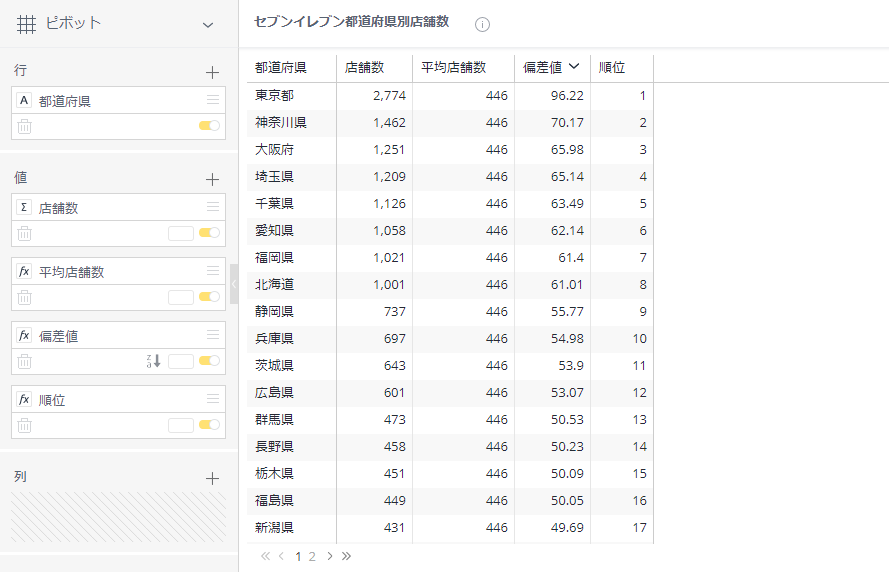
Task: Disable the 店舗数 value toggle
Action: coord(209,233)
